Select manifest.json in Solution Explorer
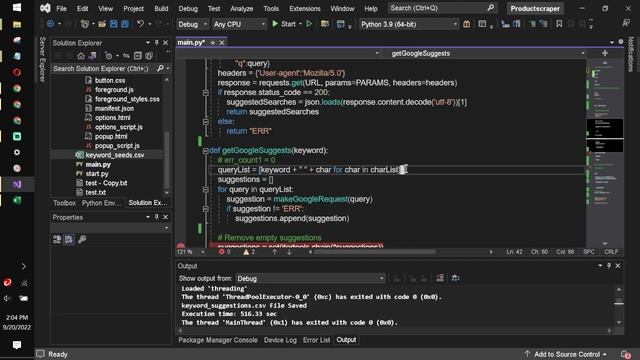 tap(114, 108)
